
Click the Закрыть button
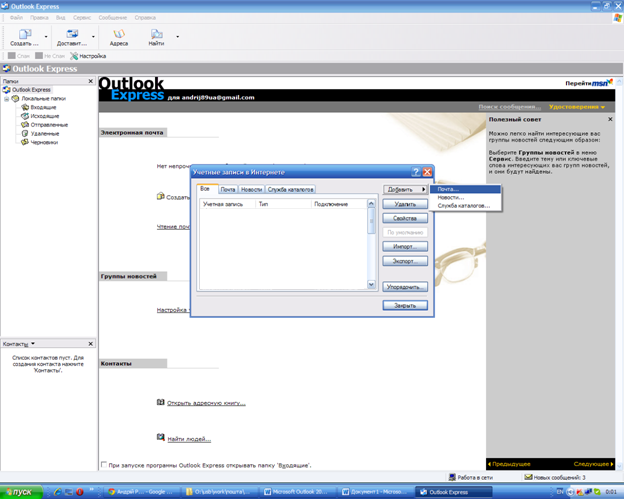pos(405,305)
